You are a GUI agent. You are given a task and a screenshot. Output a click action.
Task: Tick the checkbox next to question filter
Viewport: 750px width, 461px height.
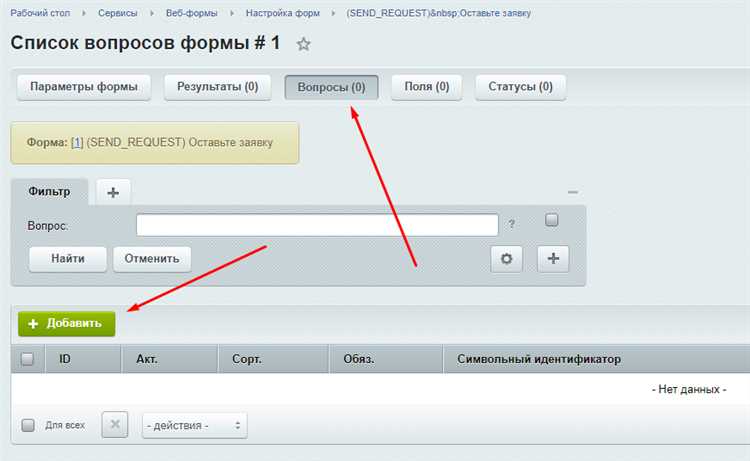(551, 220)
